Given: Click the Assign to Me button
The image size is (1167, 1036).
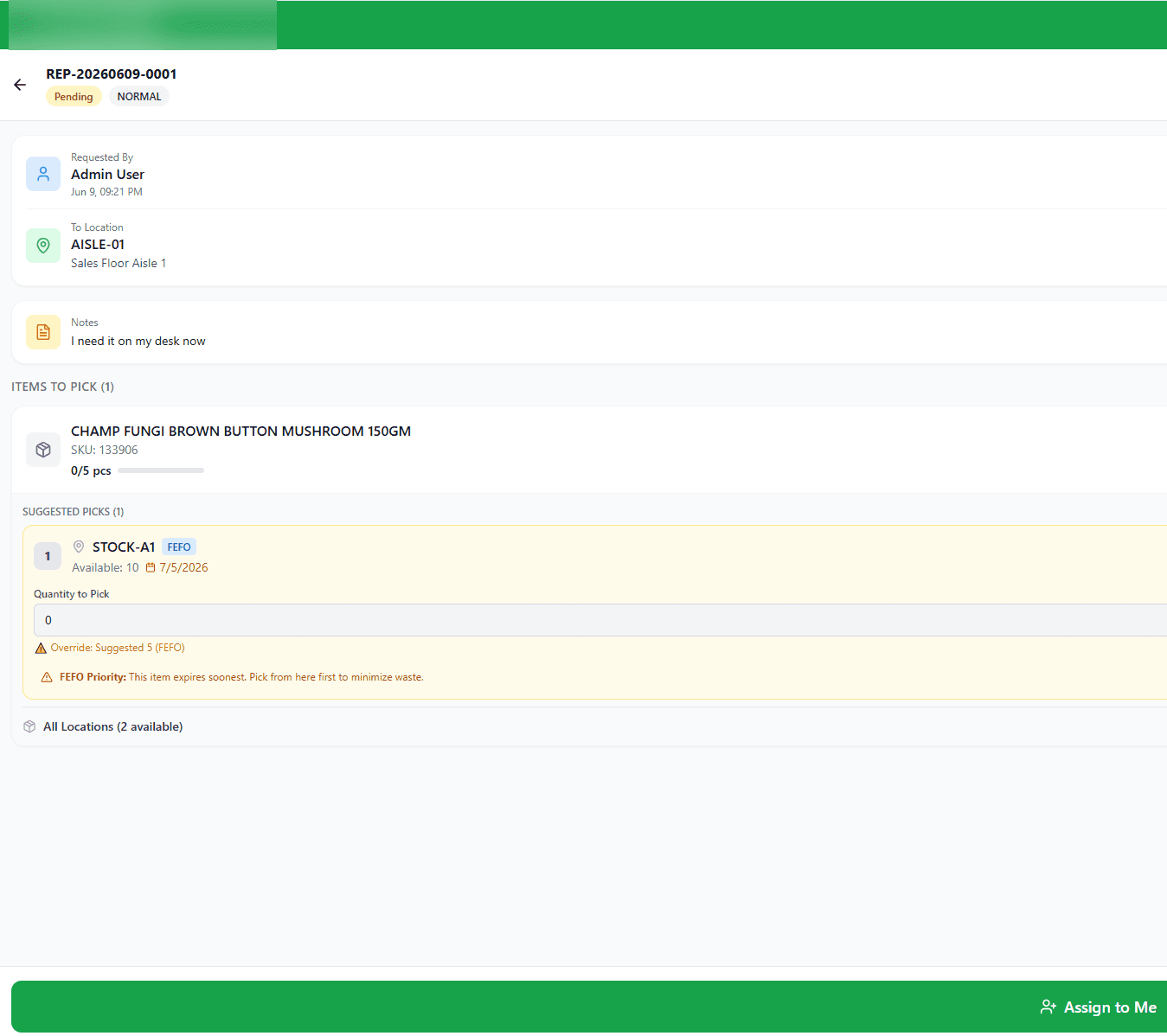Looking at the screenshot, I should pos(589,1007).
